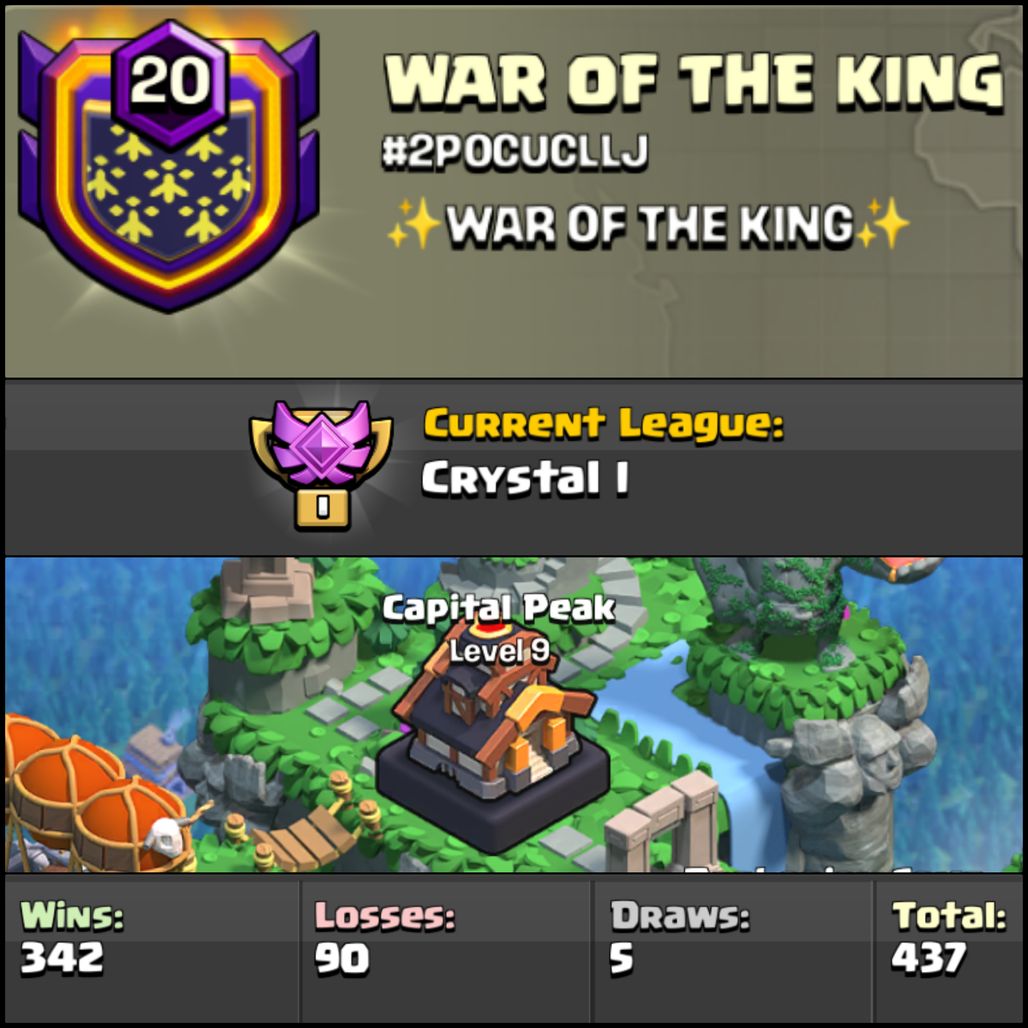Copy the clan tag #2POCUCLLJ
The image size is (1028, 1028).
(x=515, y=151)
